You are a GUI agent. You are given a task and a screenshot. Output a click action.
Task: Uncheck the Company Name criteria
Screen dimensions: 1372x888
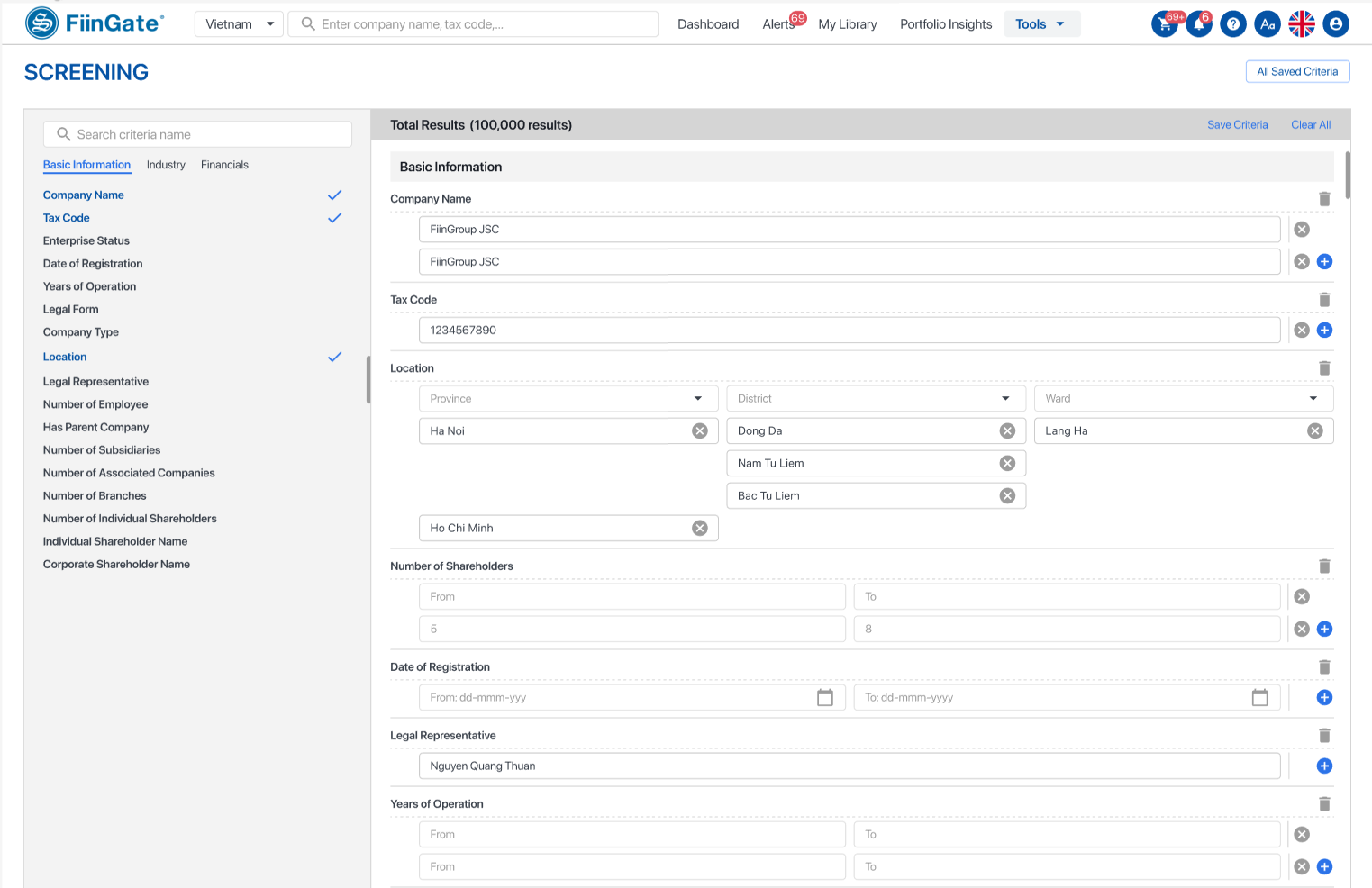334,195
